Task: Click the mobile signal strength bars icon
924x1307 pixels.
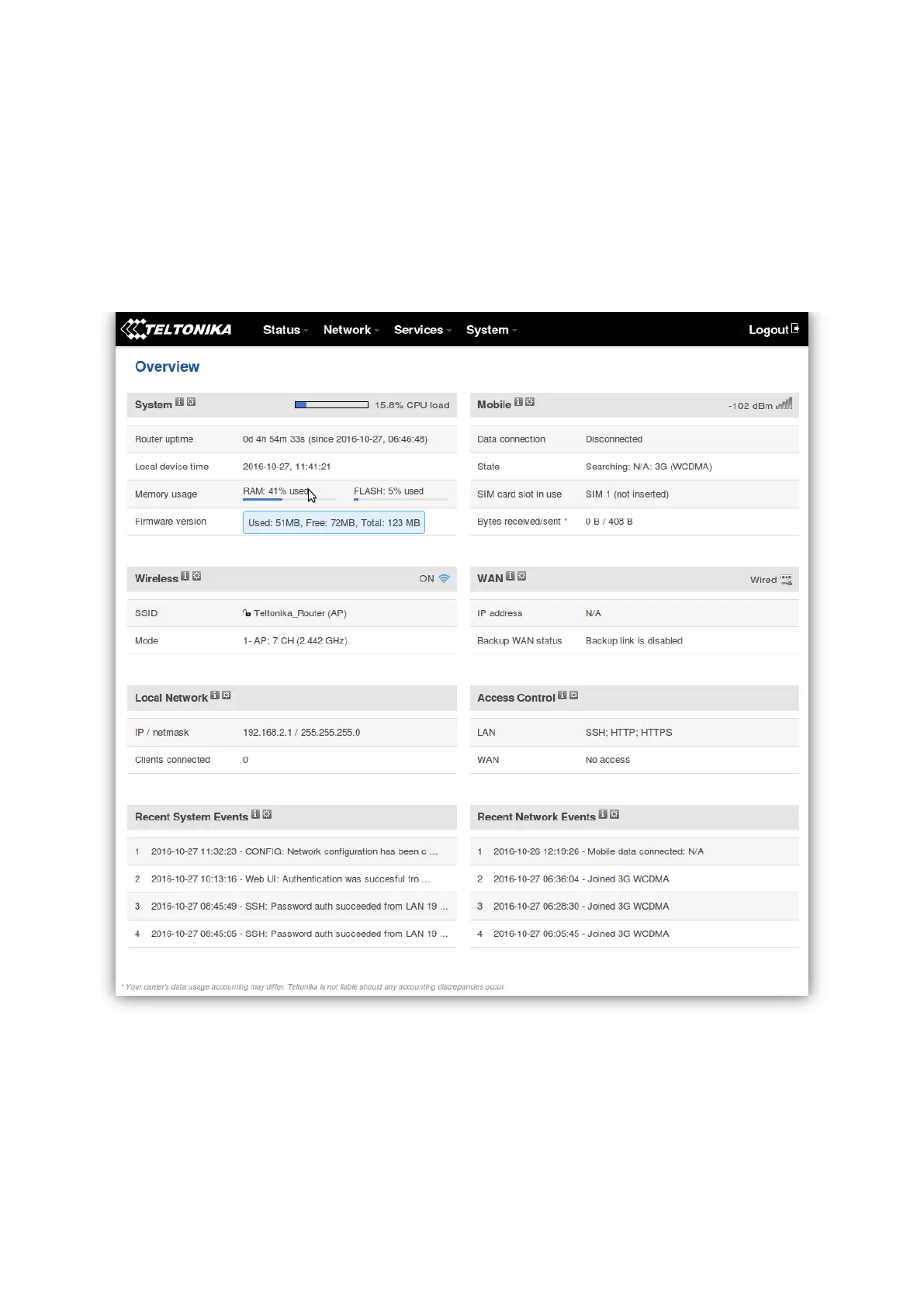Action: [784, 404]
